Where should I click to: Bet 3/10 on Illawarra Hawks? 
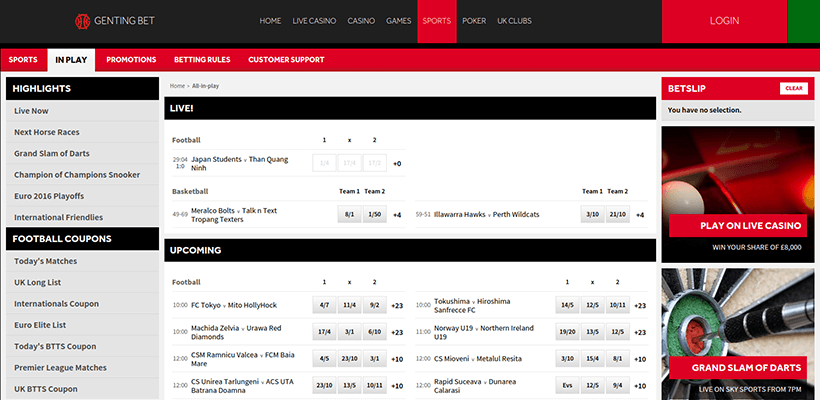tap(593, 214)
